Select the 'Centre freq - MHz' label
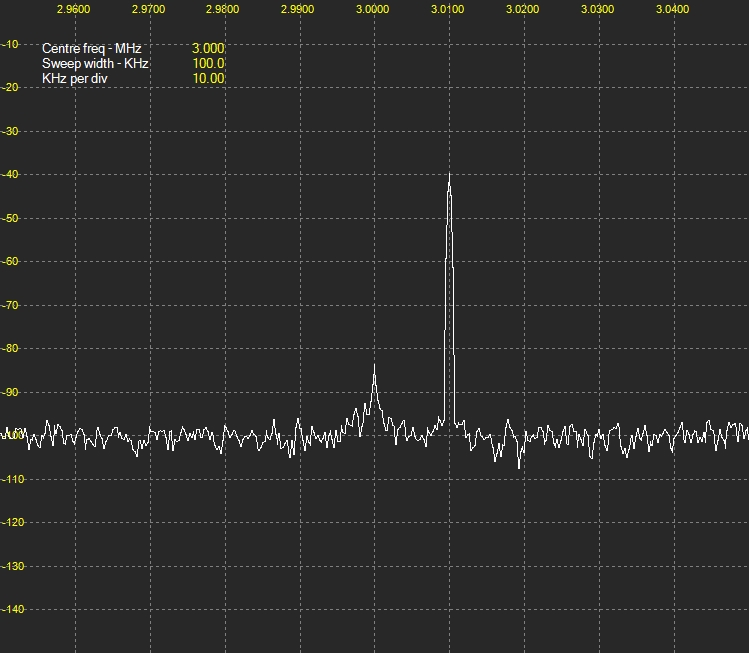 [x=92, y=49]
